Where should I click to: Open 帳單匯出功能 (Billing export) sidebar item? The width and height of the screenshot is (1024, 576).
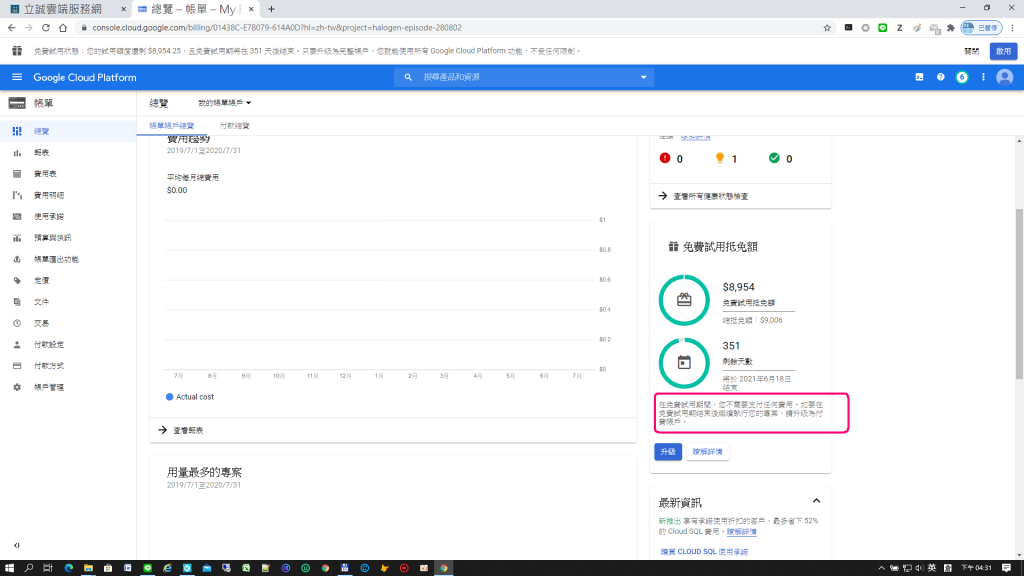[x=68, y=259]
